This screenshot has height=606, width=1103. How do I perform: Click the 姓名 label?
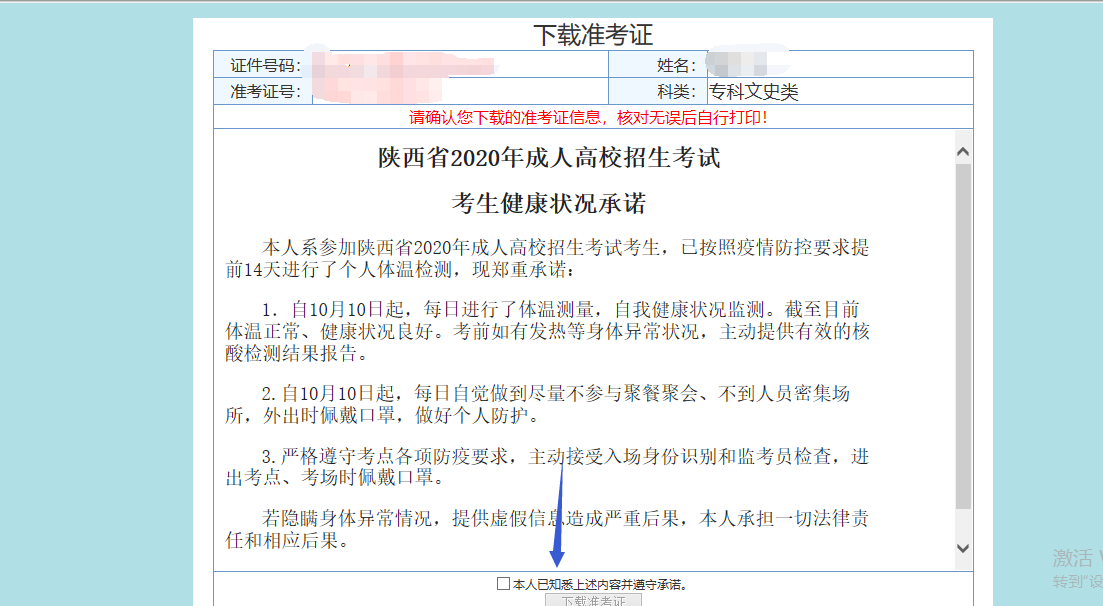click(675, 66)
